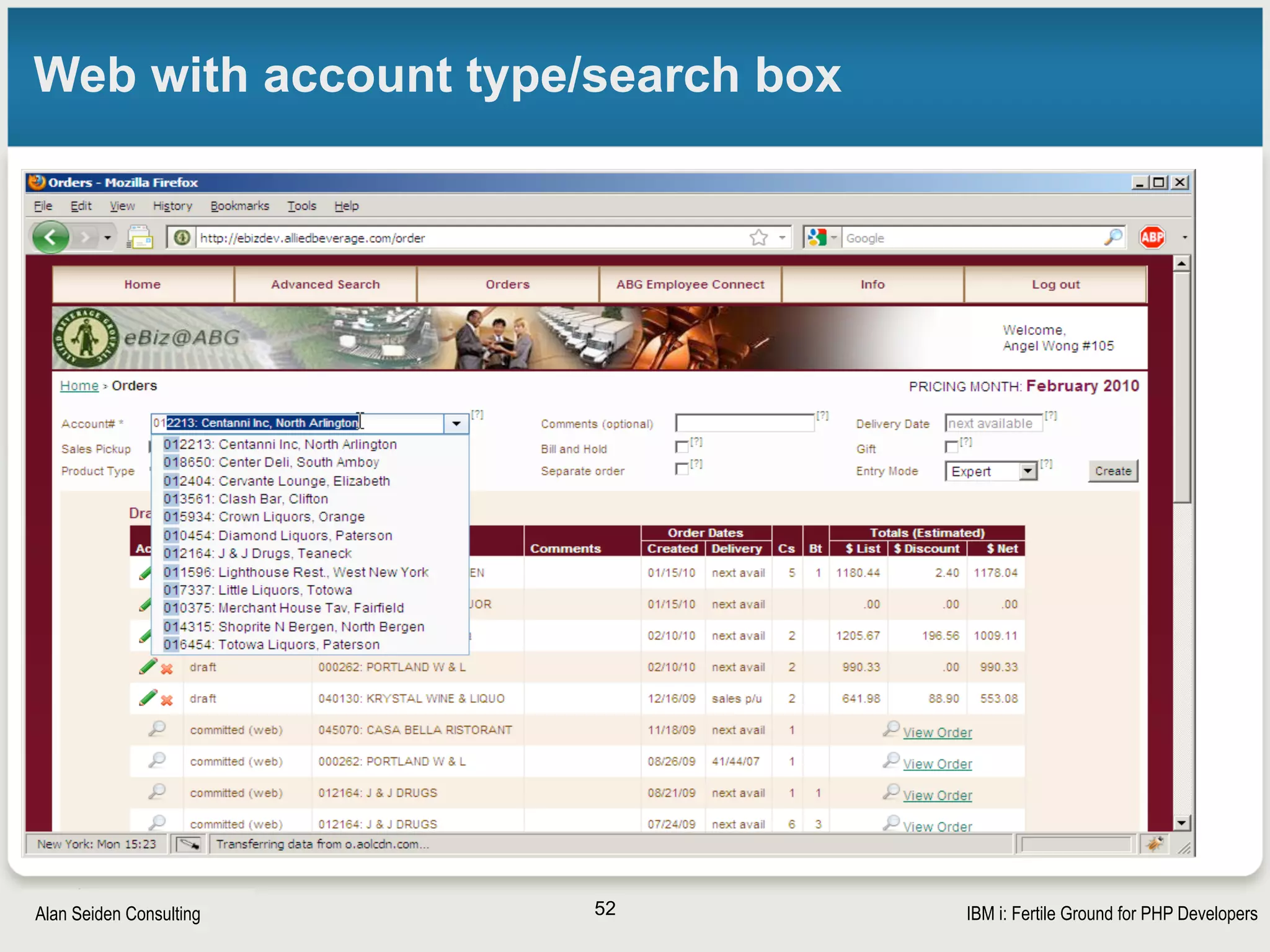This screenshot has width=1270, height=952.
Task: Click the Log out tab
Action: coord(1055,284)
